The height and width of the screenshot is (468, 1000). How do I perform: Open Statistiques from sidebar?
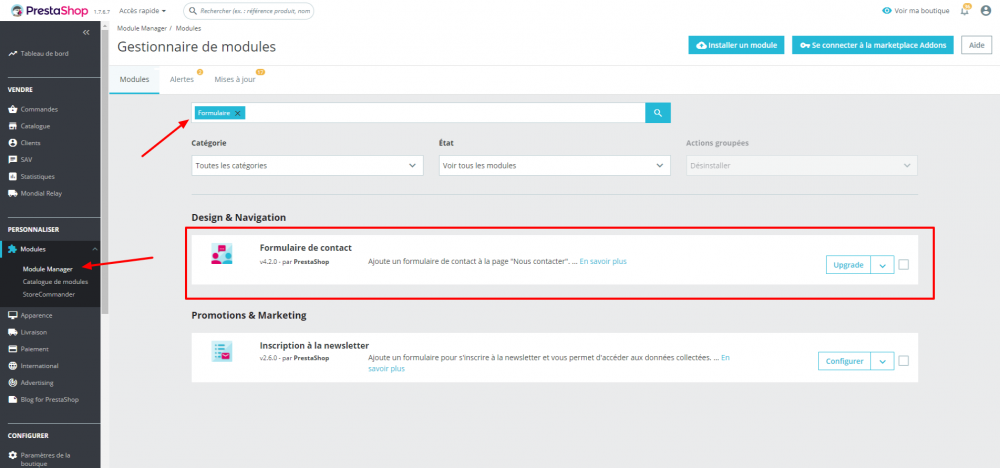31,177
